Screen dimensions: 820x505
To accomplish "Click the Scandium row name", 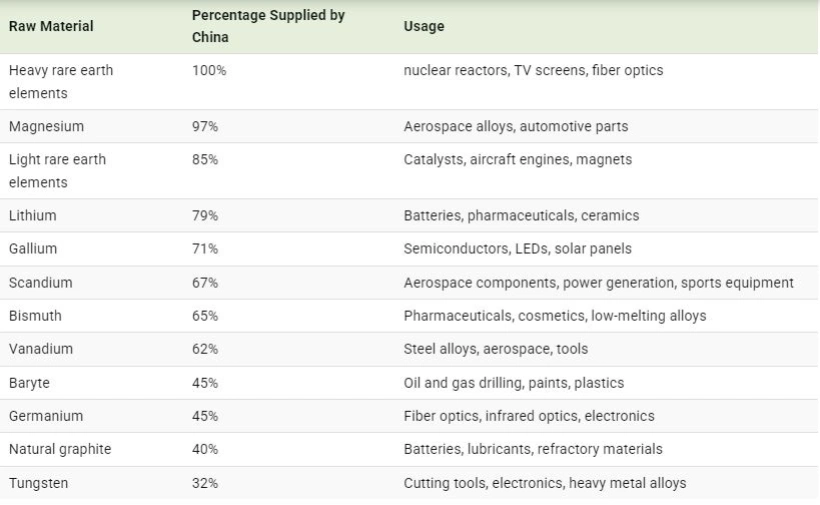I will coord(40,282).
